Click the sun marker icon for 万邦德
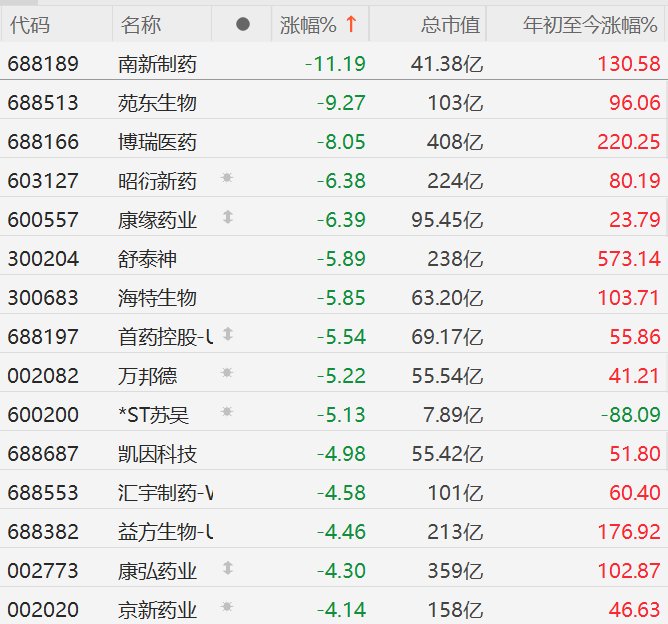This screenshot has width=668, height=624. tap(227, 373)
